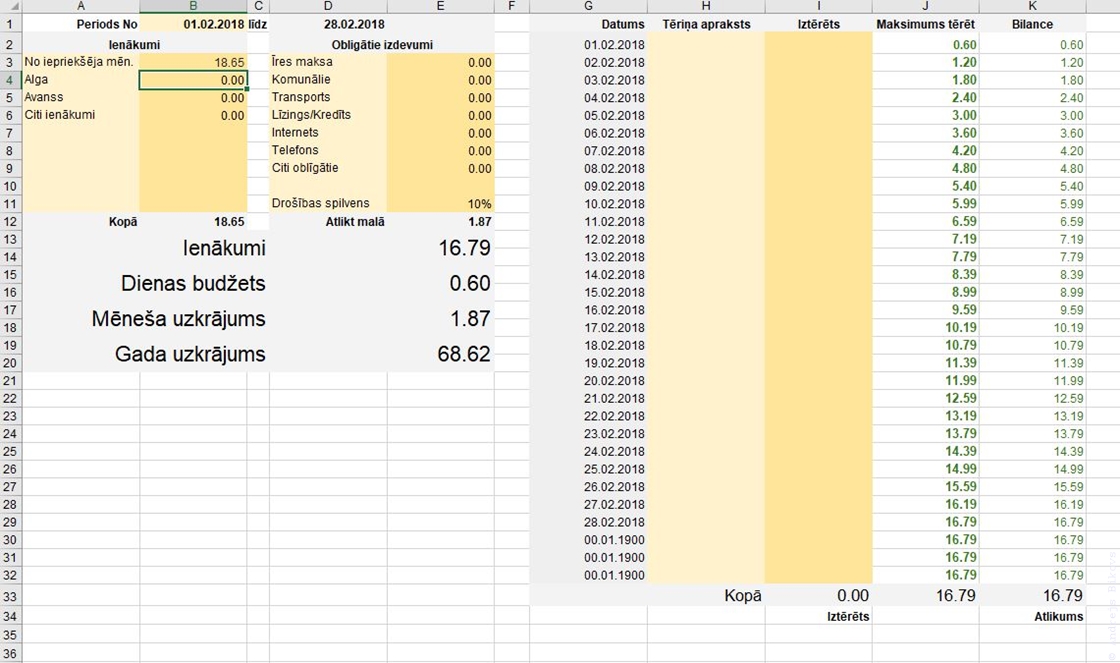Screen dimensions: 1120x663
Task: Select the Alga amount cell
Action: (x=193, y=80)
